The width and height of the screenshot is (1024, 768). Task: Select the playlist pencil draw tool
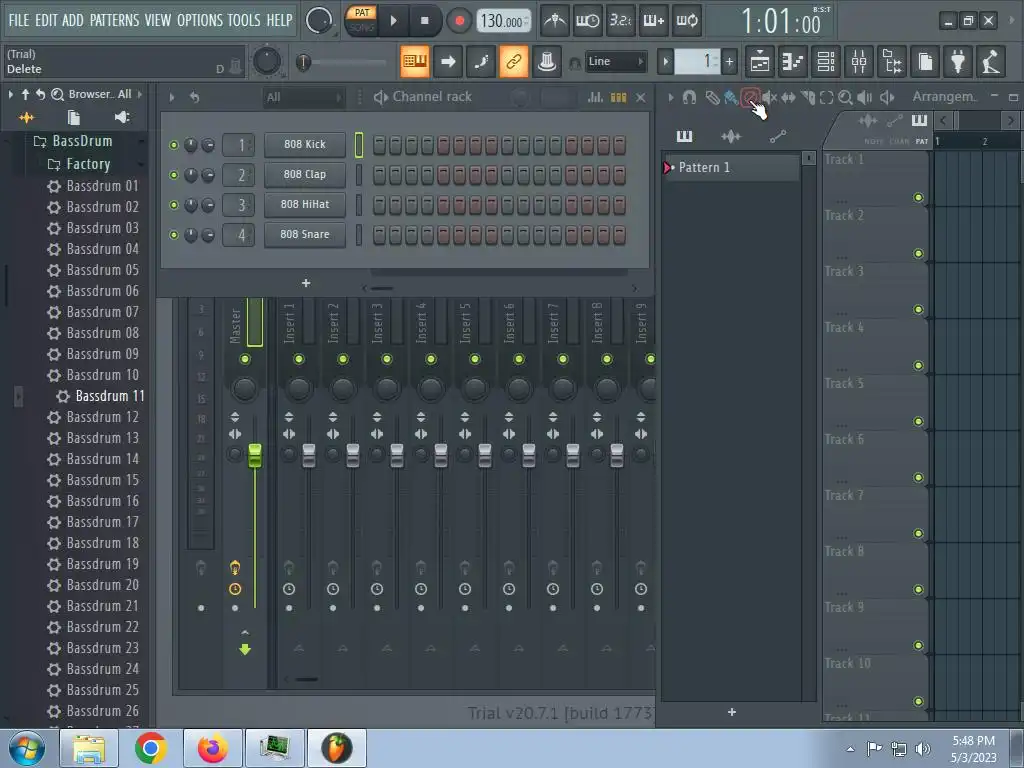pyautogui.click(x=712, y=97)
